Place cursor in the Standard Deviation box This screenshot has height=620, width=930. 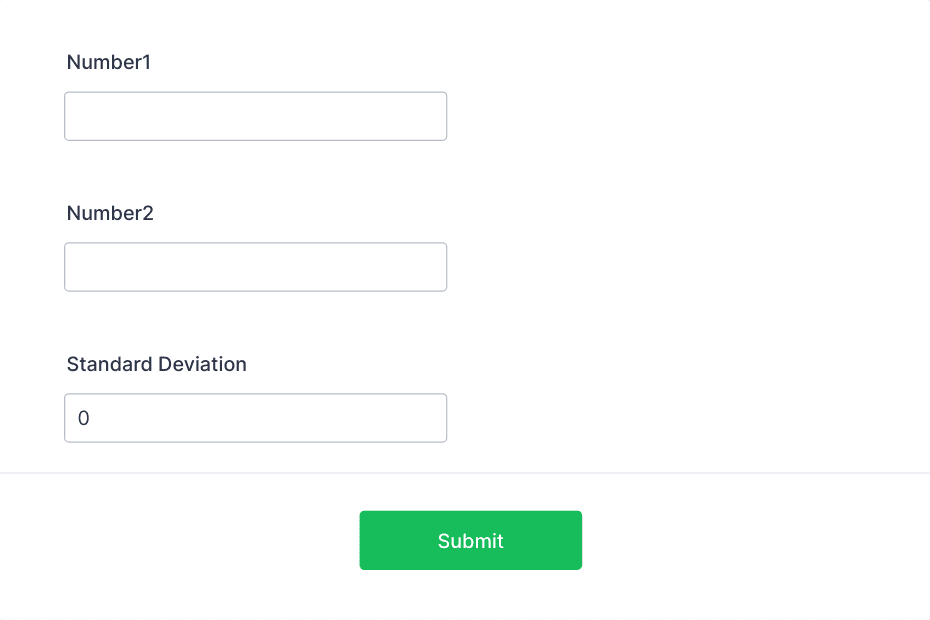255,417
